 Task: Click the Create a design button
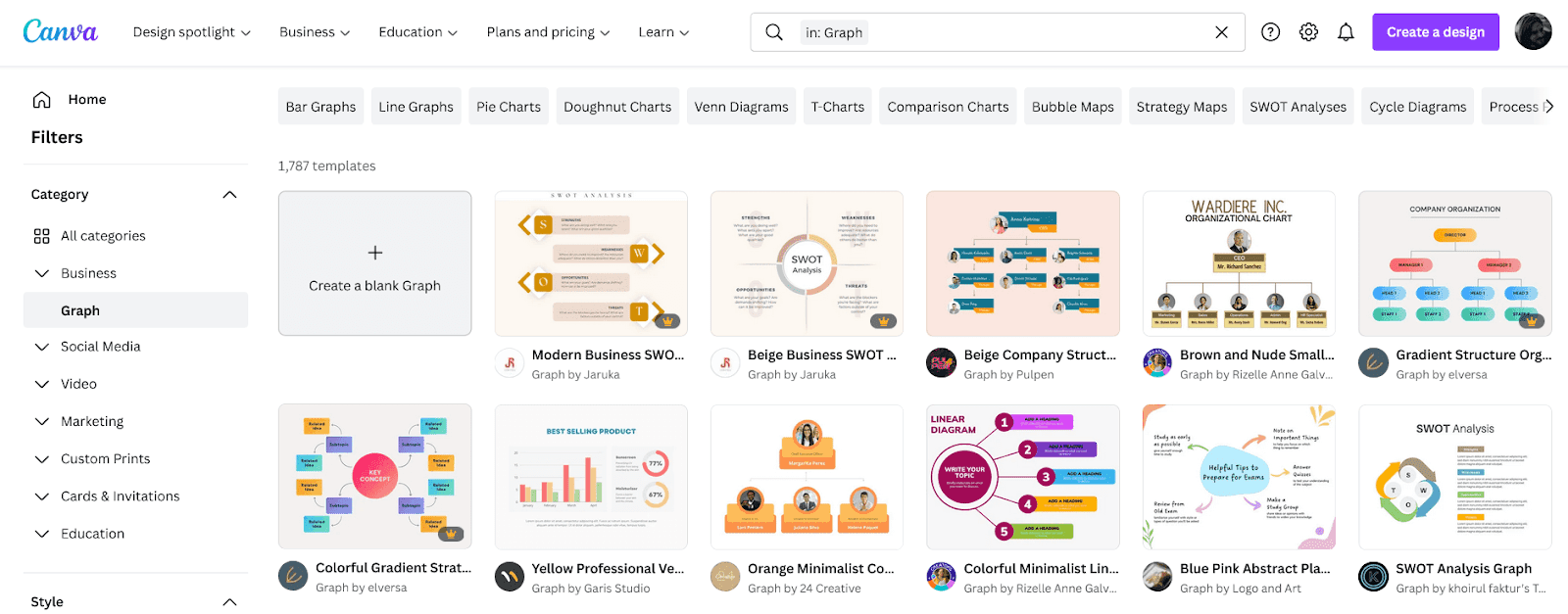pyautogui.click(x=1435, y=32)
